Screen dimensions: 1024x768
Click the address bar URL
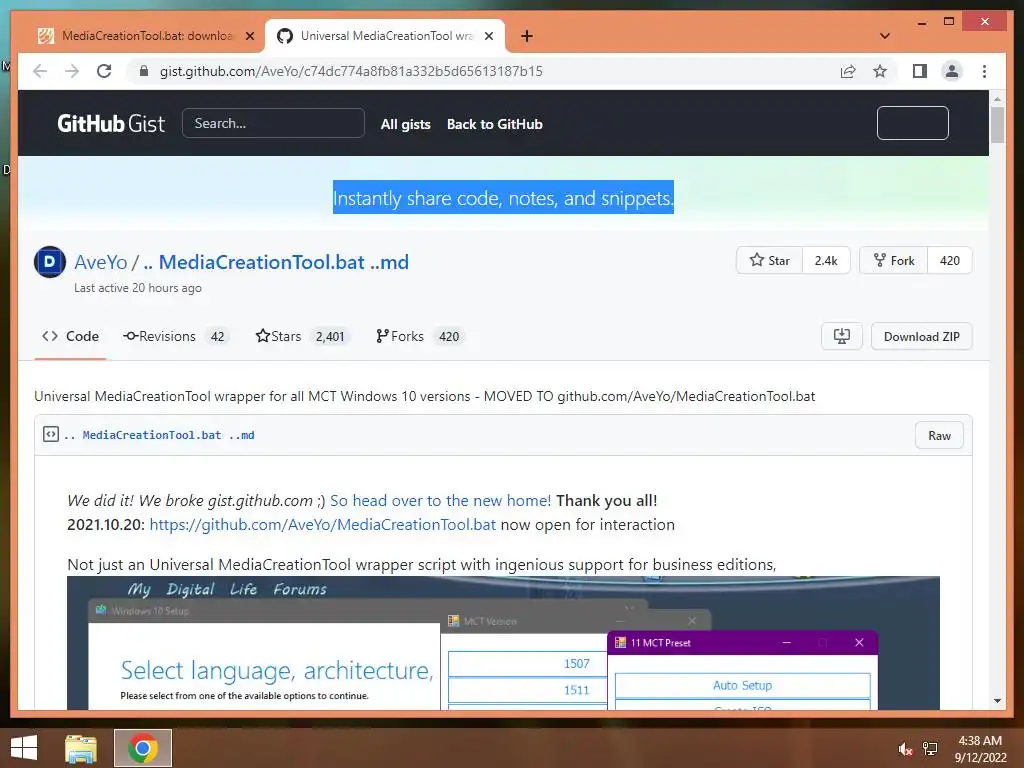click(351, 71)
